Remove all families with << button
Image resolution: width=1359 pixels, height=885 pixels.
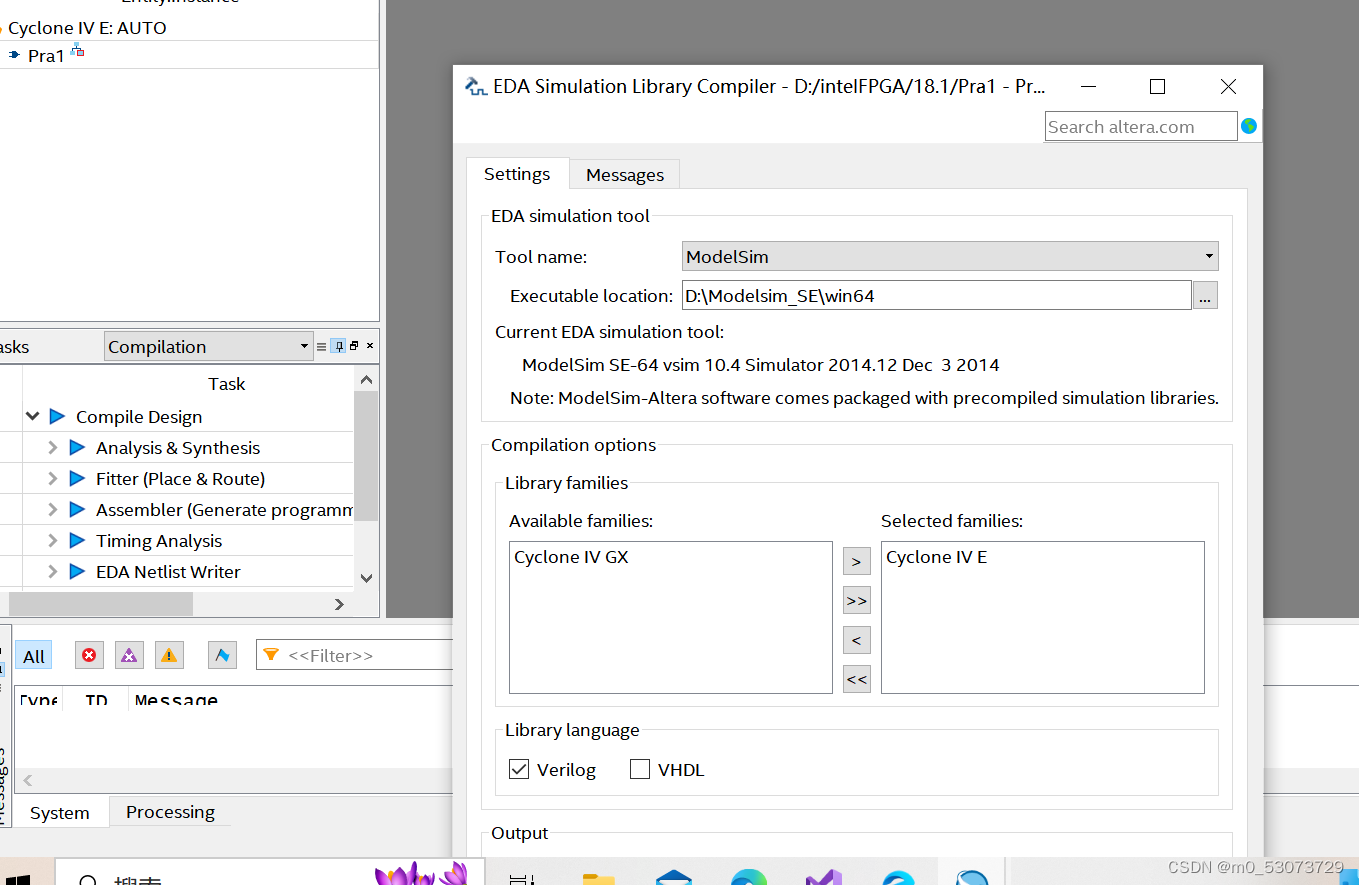[856, 678]
